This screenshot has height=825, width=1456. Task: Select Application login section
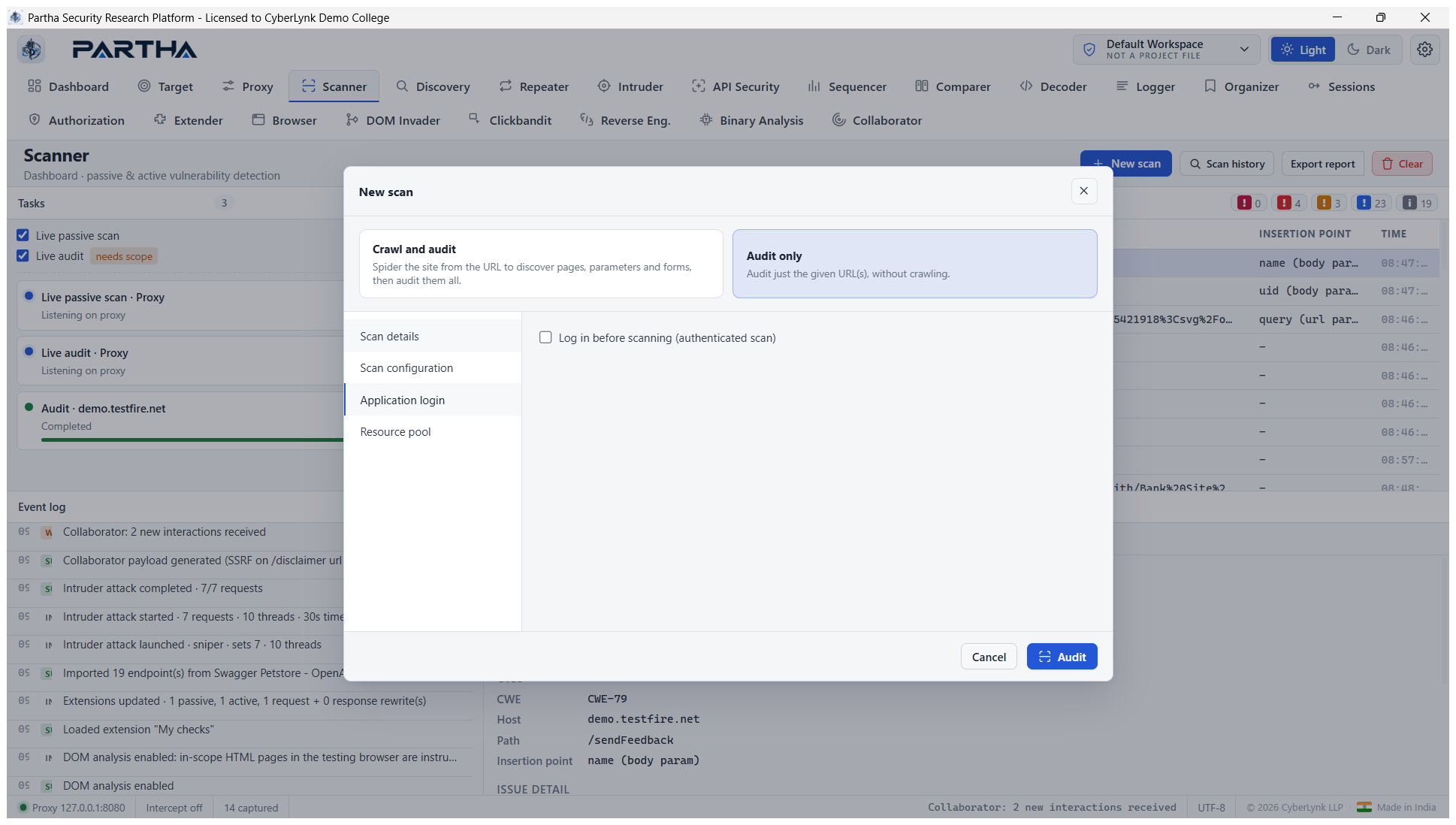click(433, 400)
